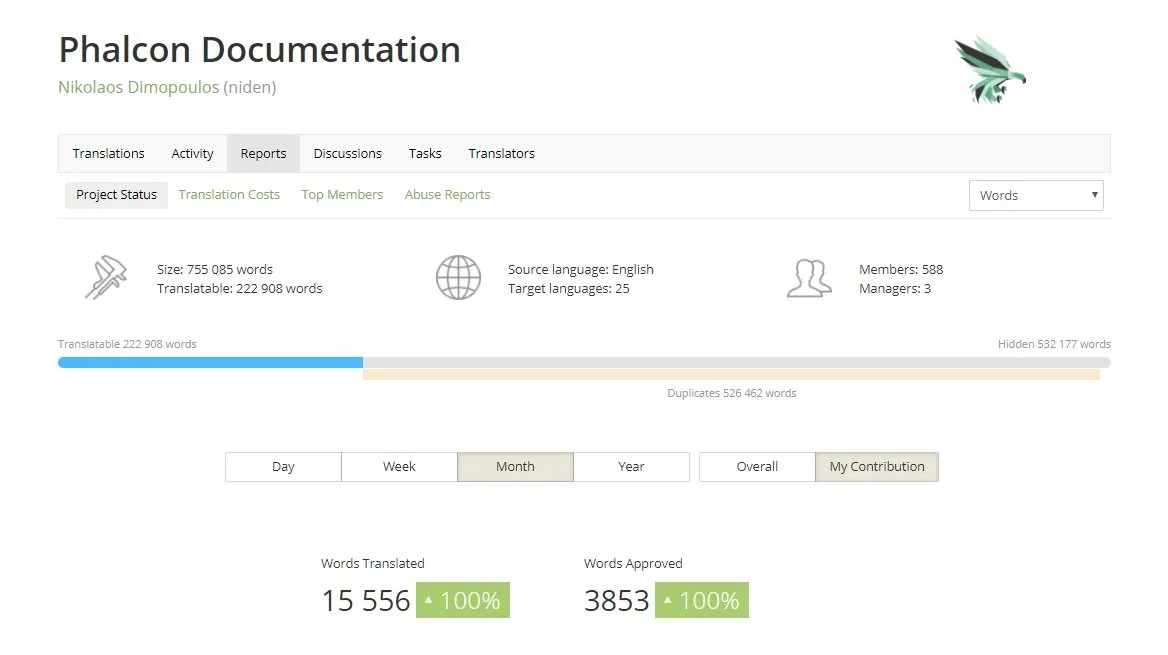Open Translation Costs report
Image resolution: width=1168 pixels, height=655 pixels.
point(229,194)
